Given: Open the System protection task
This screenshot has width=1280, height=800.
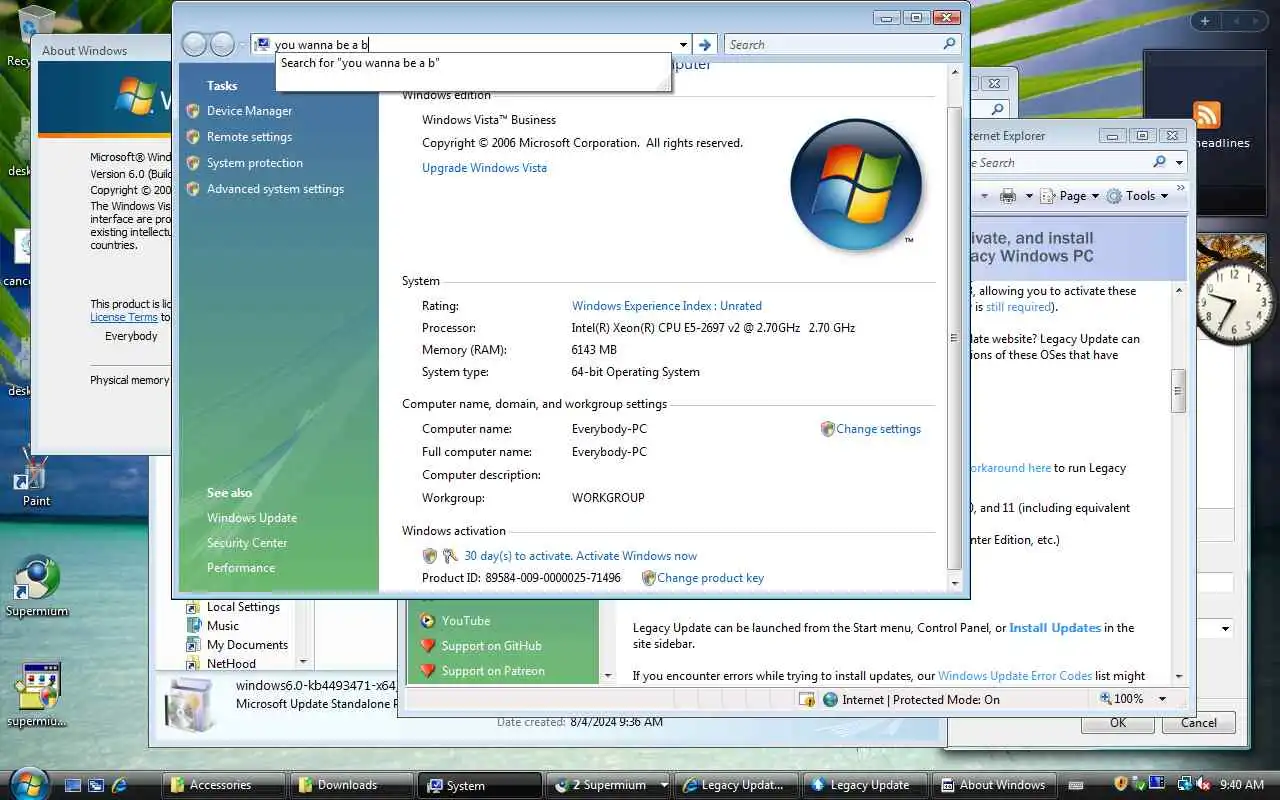Looking at the screenshot, I should coord(254,163).
